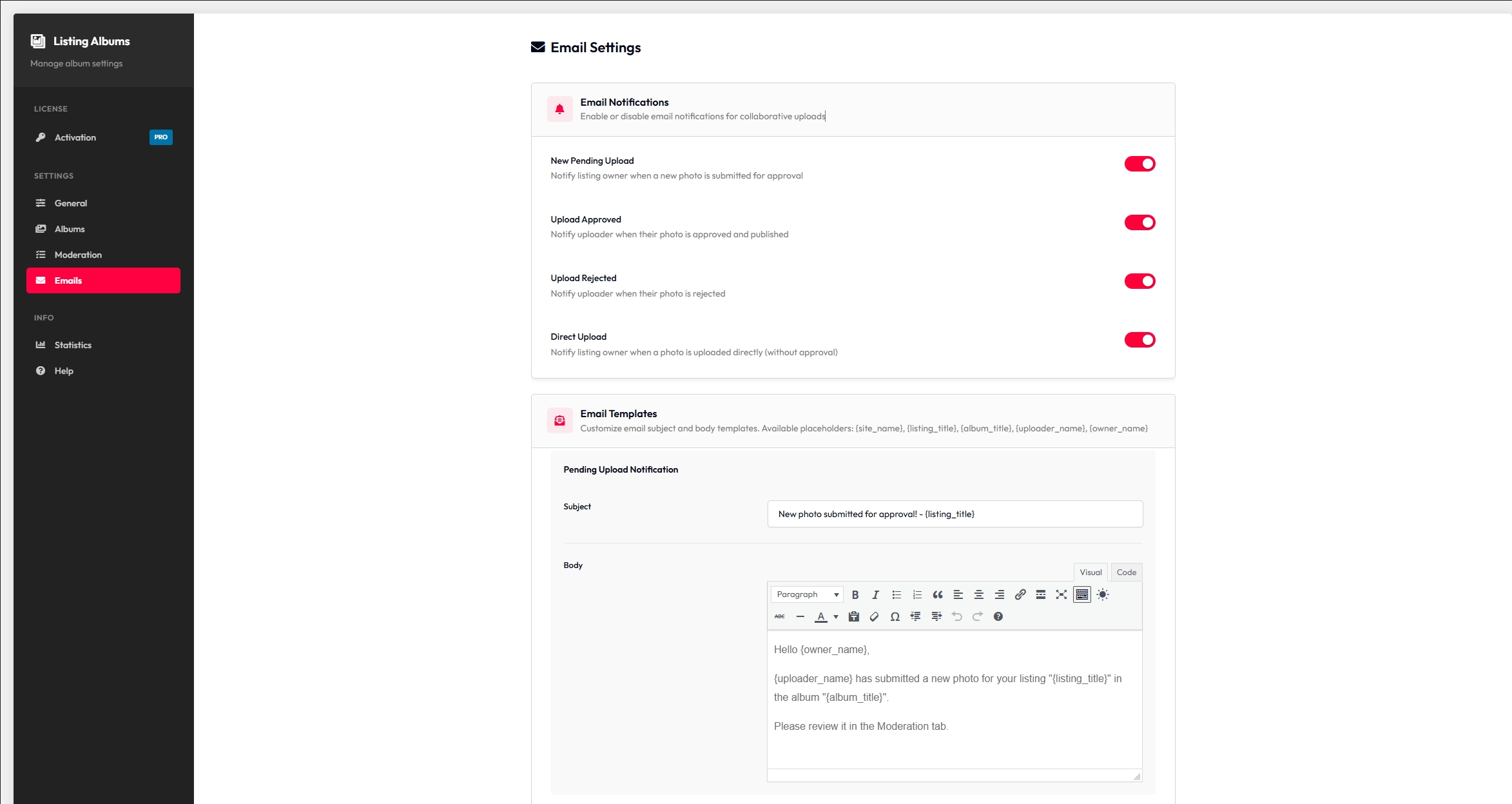Switch to the Code tab of the editor
The height and width of the screenshot is (804, 1512).
point(1125,572)
